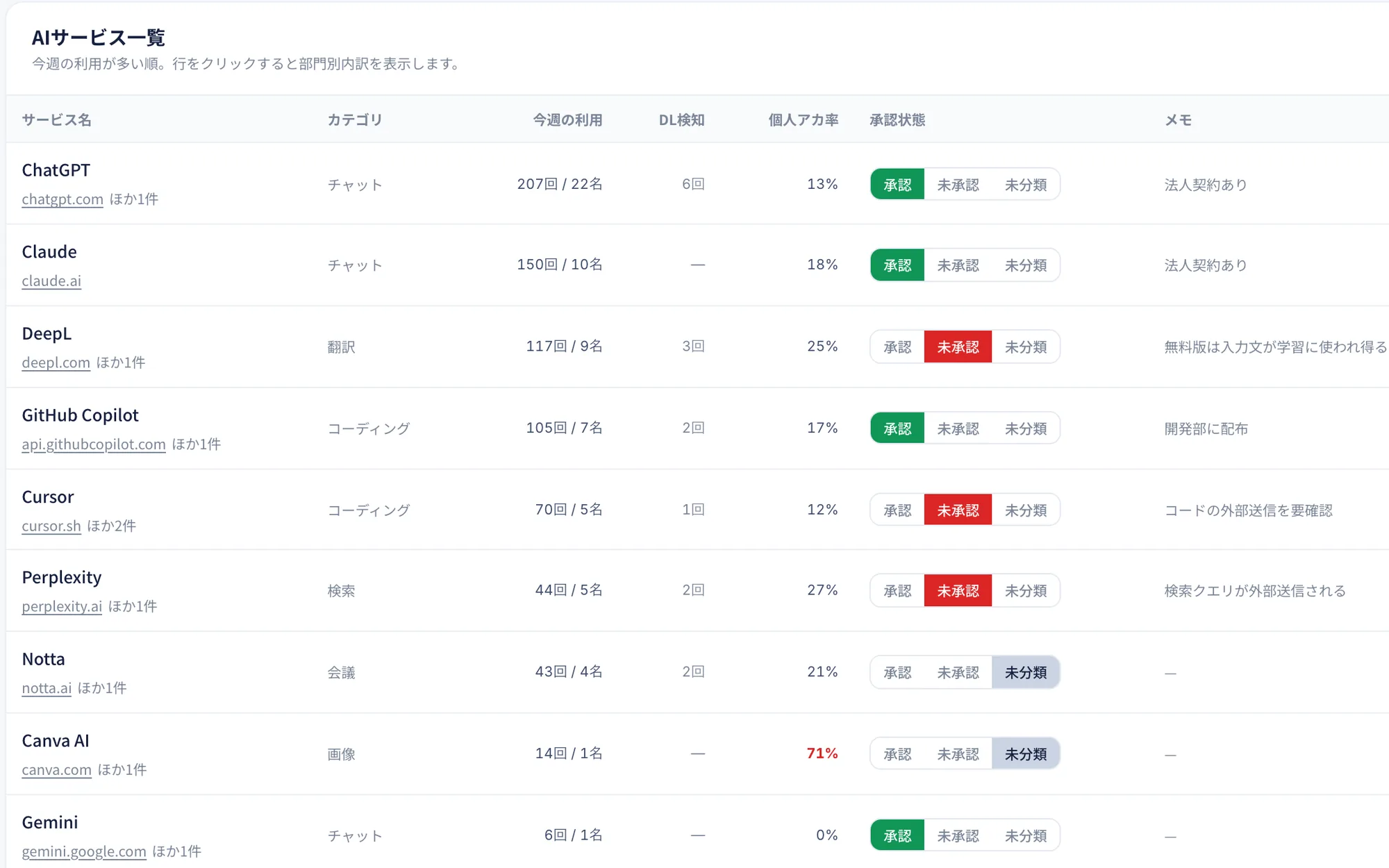
Task: Open the notta.ai link
Action: 47,688
